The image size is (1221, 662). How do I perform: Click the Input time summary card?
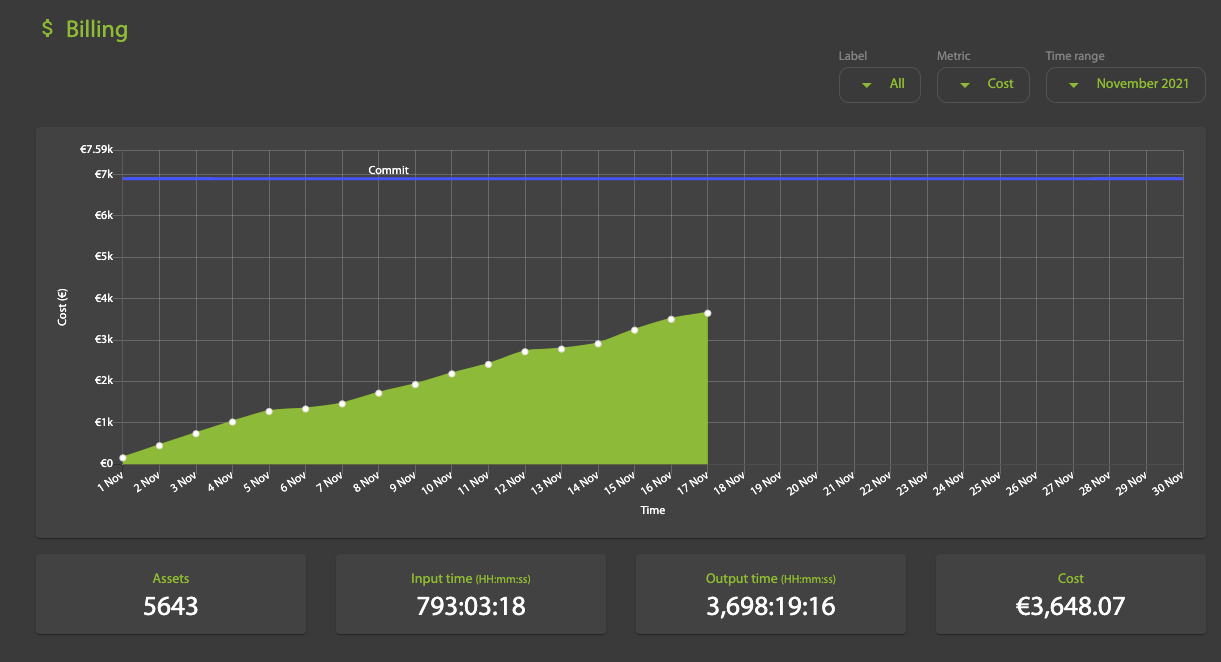470,594
